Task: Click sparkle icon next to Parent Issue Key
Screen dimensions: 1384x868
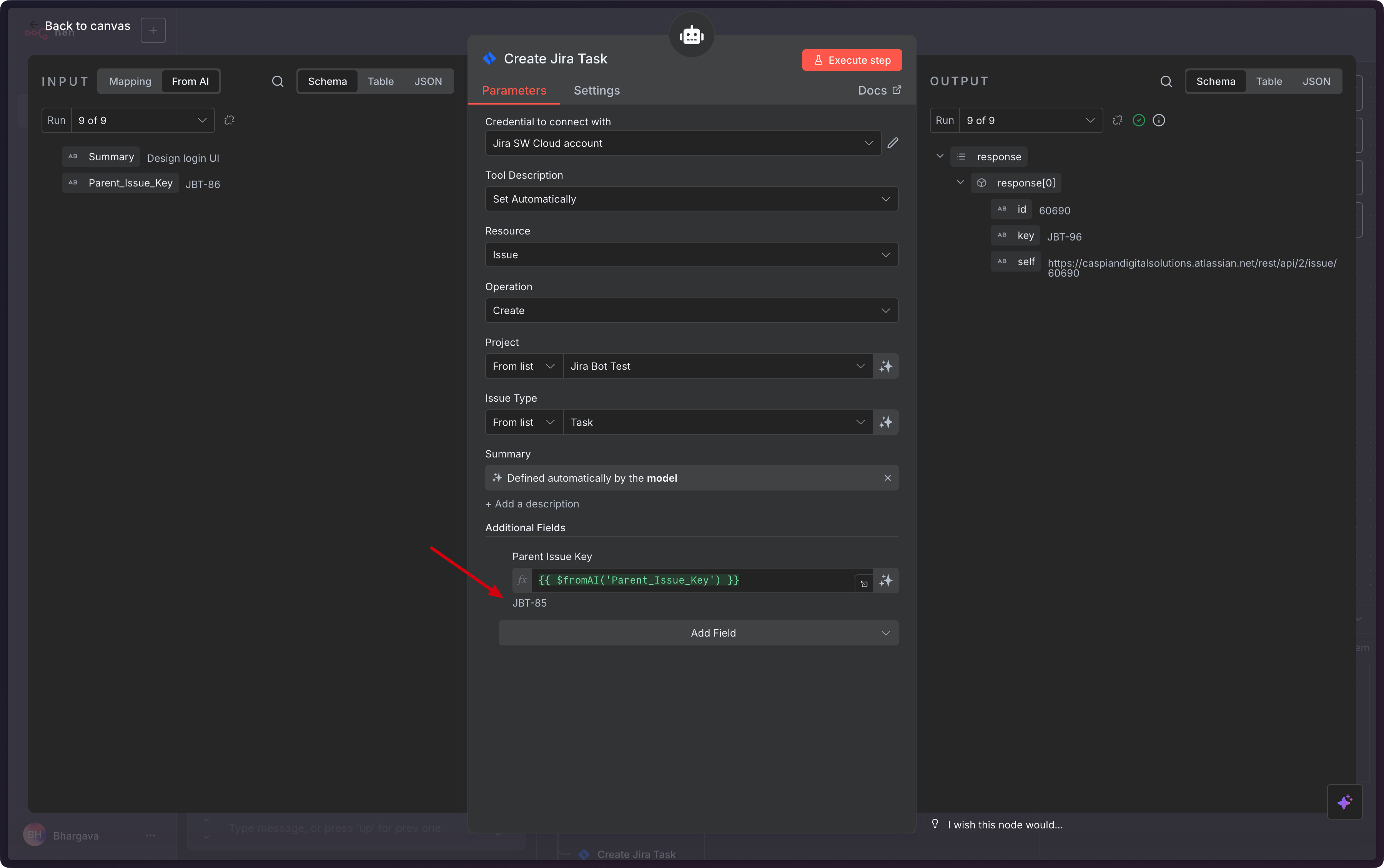Action: click(886, 580)
